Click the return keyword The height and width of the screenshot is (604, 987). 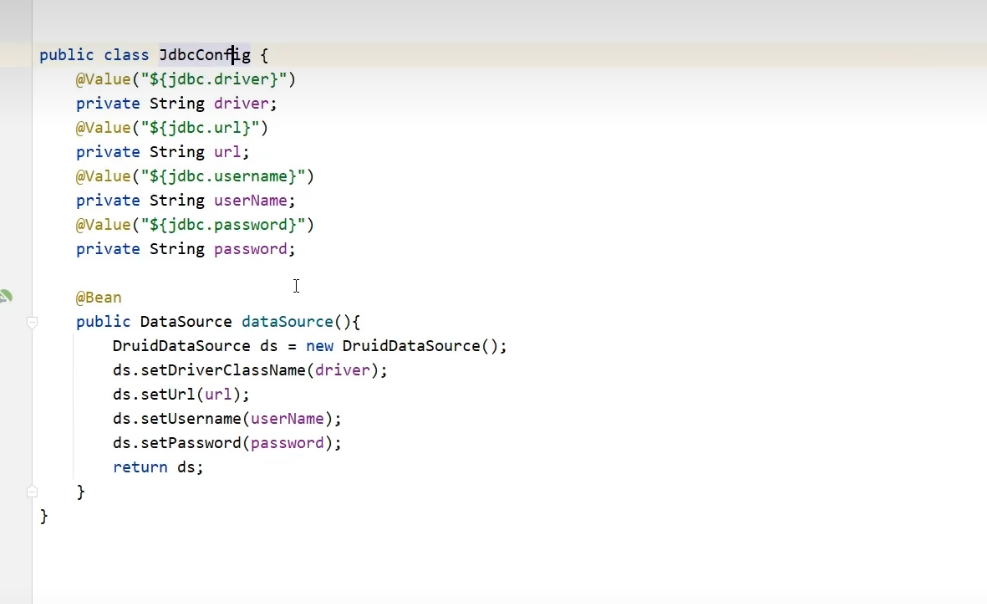(140, 467)
